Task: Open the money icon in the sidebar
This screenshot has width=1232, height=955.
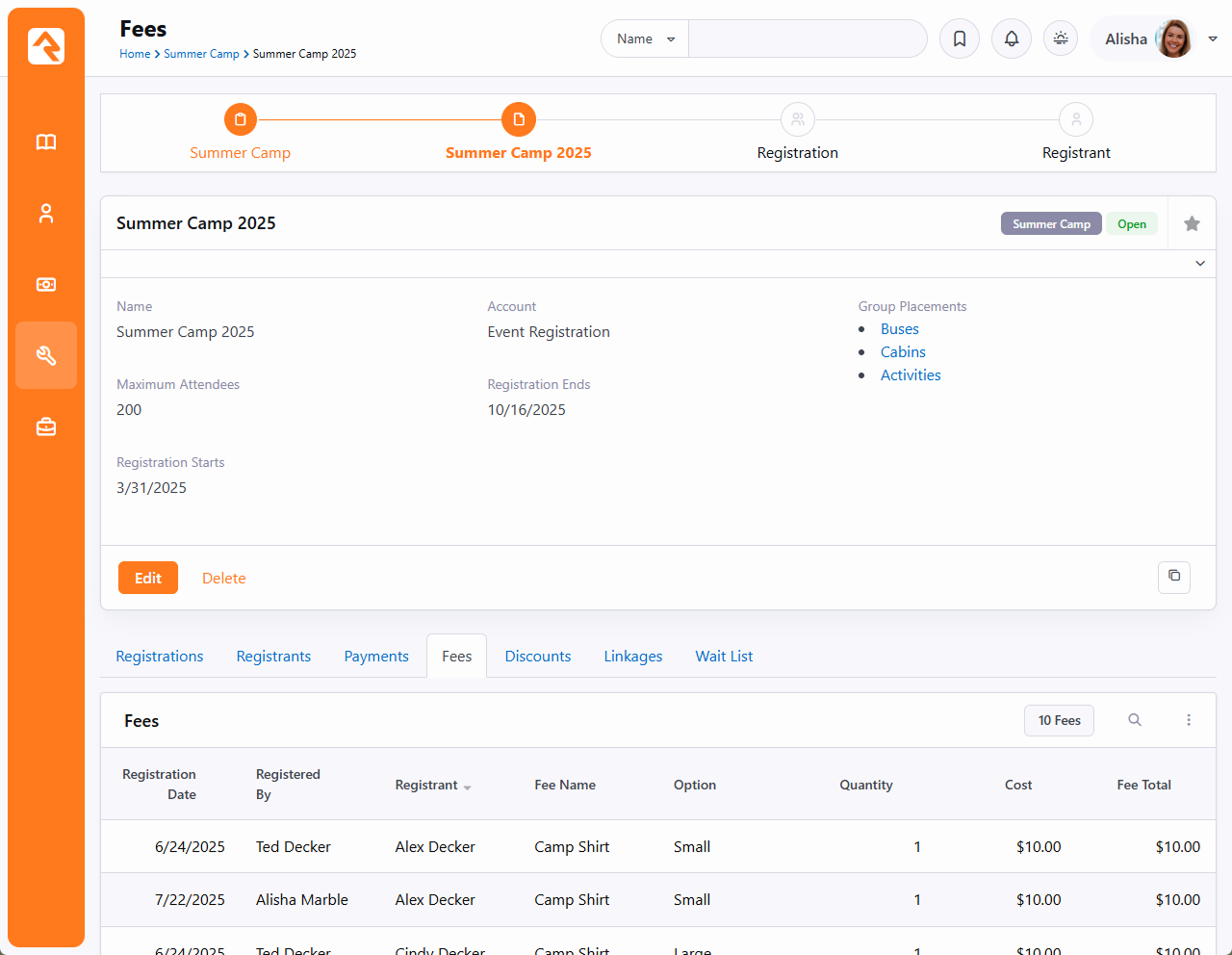Action: (x=46, y=285)
